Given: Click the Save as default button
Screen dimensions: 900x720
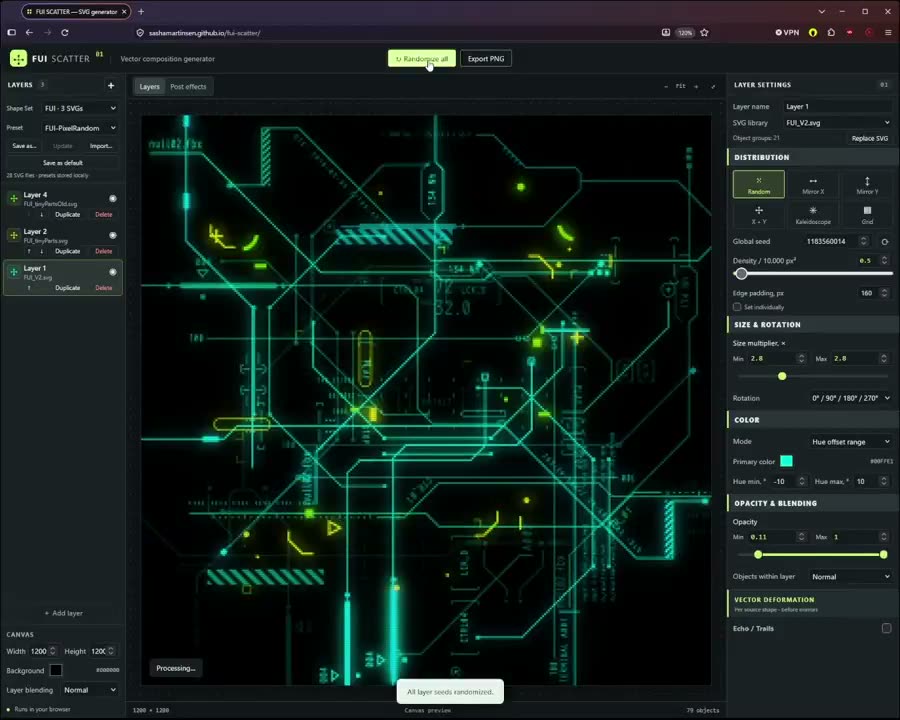Looking at the screenshot, I should tap(63, 163).
